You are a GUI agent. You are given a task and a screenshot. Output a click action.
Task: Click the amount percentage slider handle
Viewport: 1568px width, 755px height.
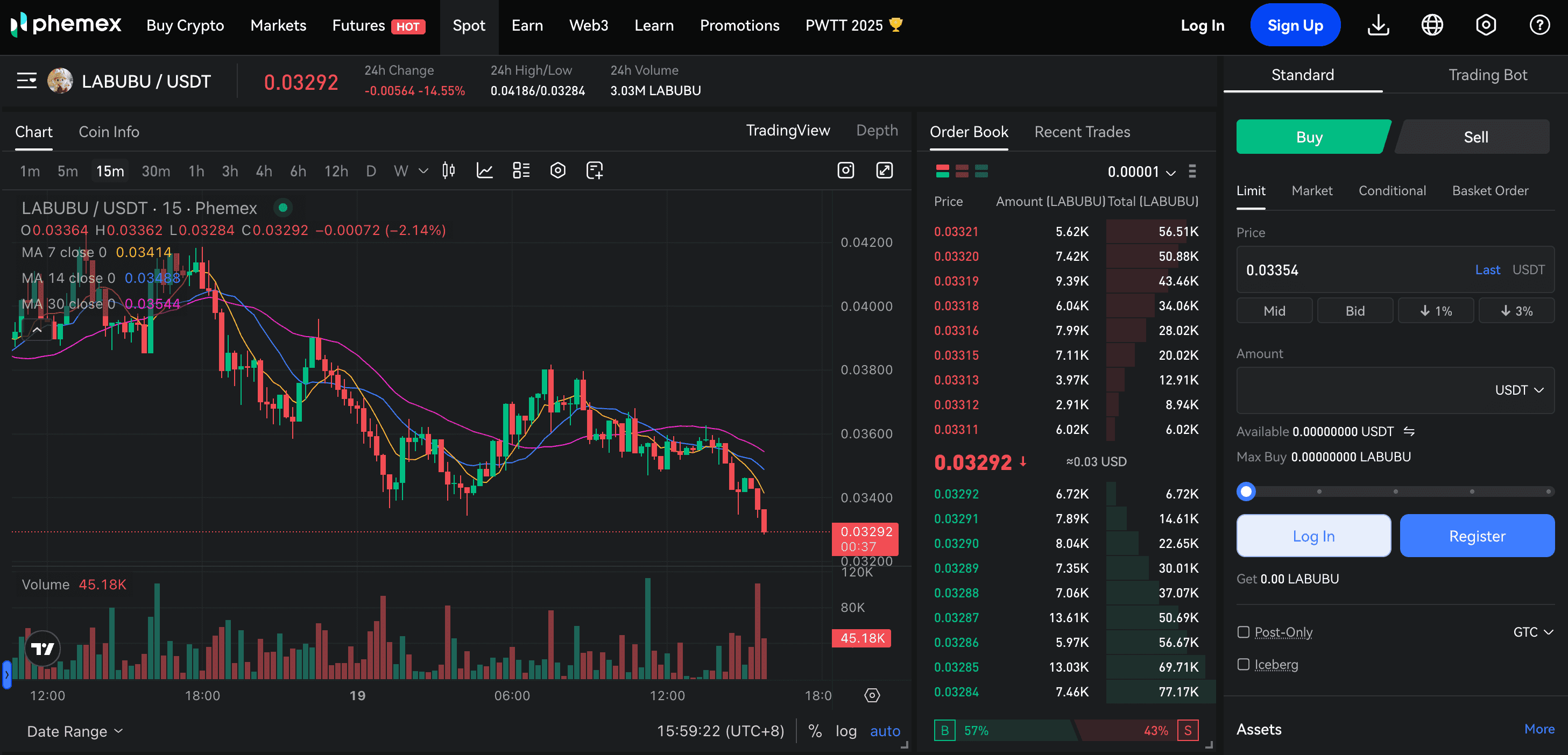point(1246,491)
